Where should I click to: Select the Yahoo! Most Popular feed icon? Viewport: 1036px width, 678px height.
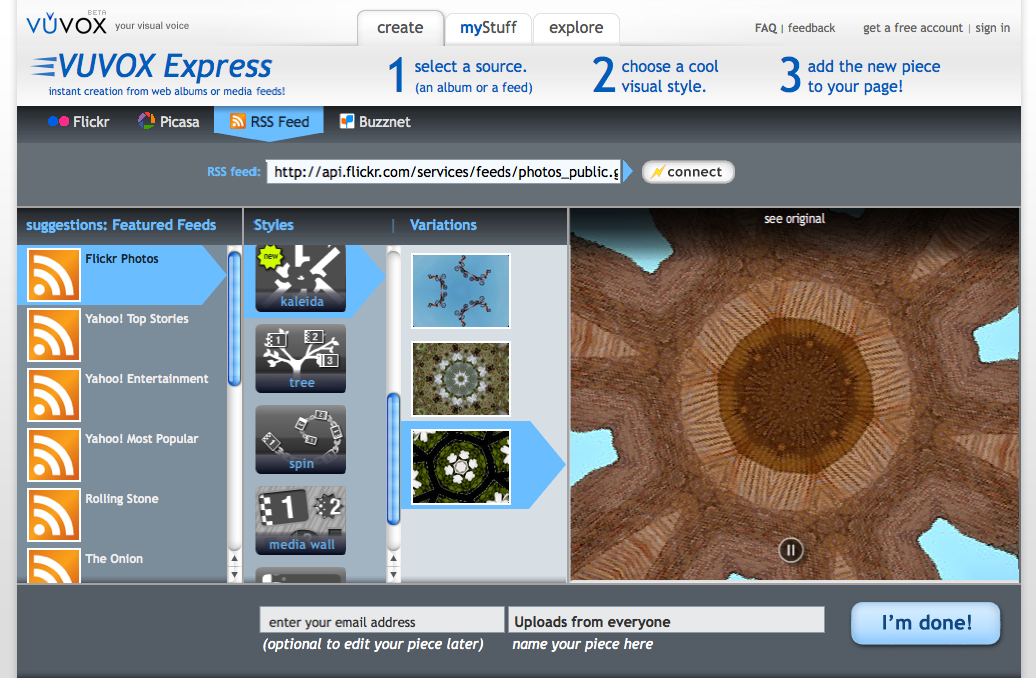pos(54,455)
